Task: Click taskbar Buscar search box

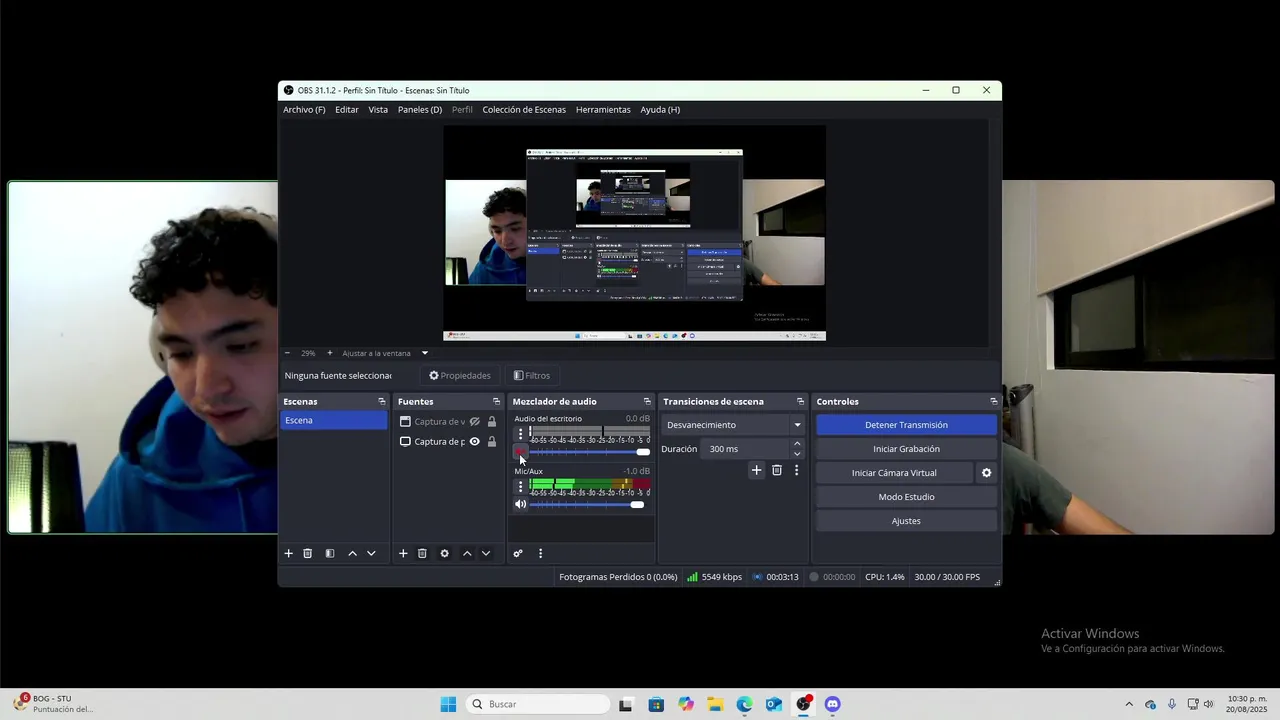Action: pyautogui.click(x=538, y=704)
